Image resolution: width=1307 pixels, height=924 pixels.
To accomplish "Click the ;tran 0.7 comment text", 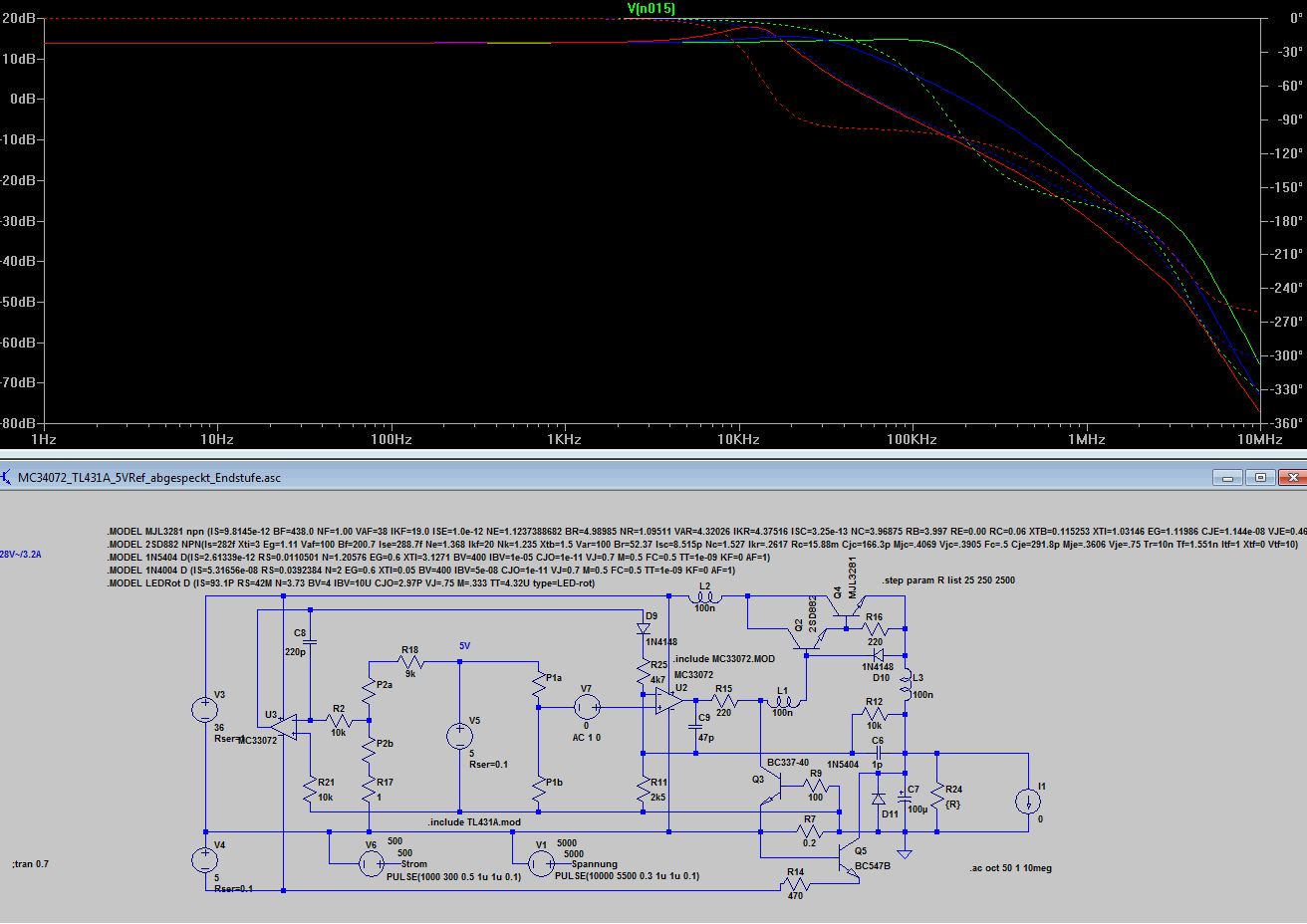I will click(x=30, y=863).
